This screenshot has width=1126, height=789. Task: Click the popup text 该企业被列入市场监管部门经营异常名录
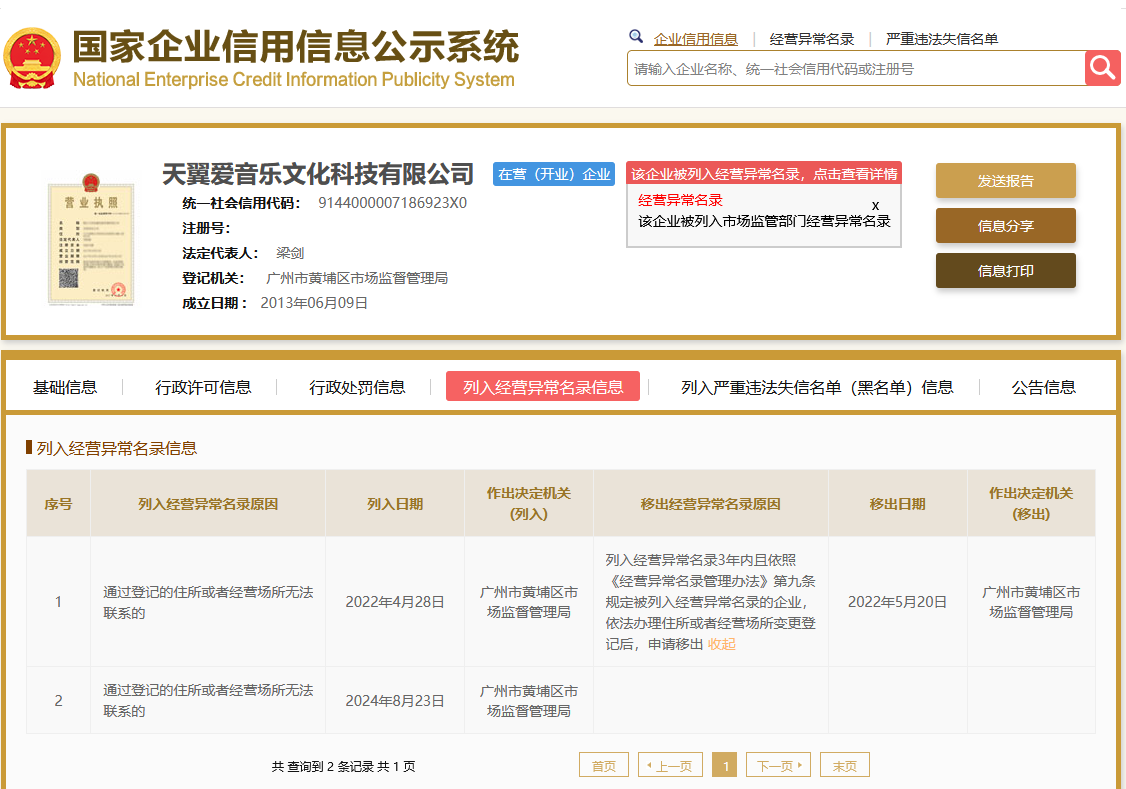[764, 221]
